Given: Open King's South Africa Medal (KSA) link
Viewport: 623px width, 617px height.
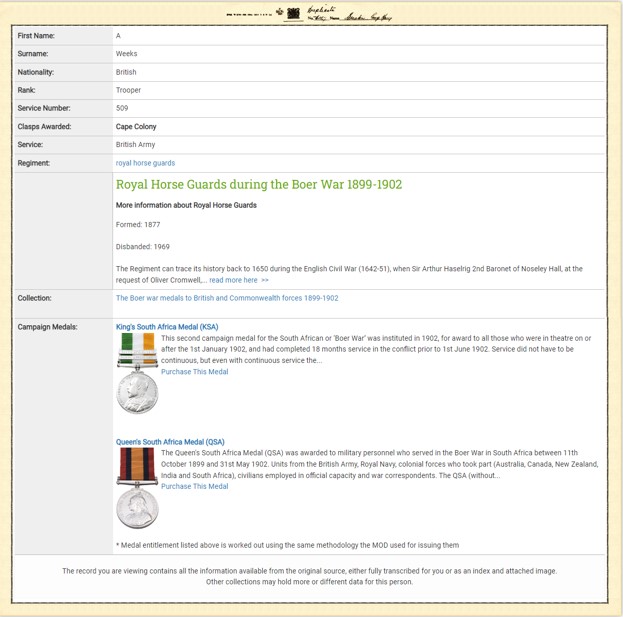Looking at the screenshot, I should click(x=167, y=327).
